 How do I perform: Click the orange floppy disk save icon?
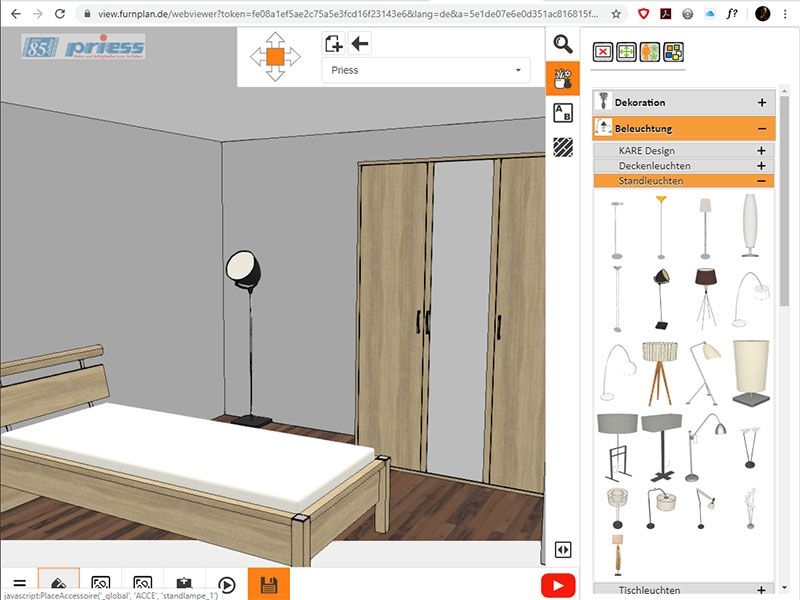(x=268, y=585)
